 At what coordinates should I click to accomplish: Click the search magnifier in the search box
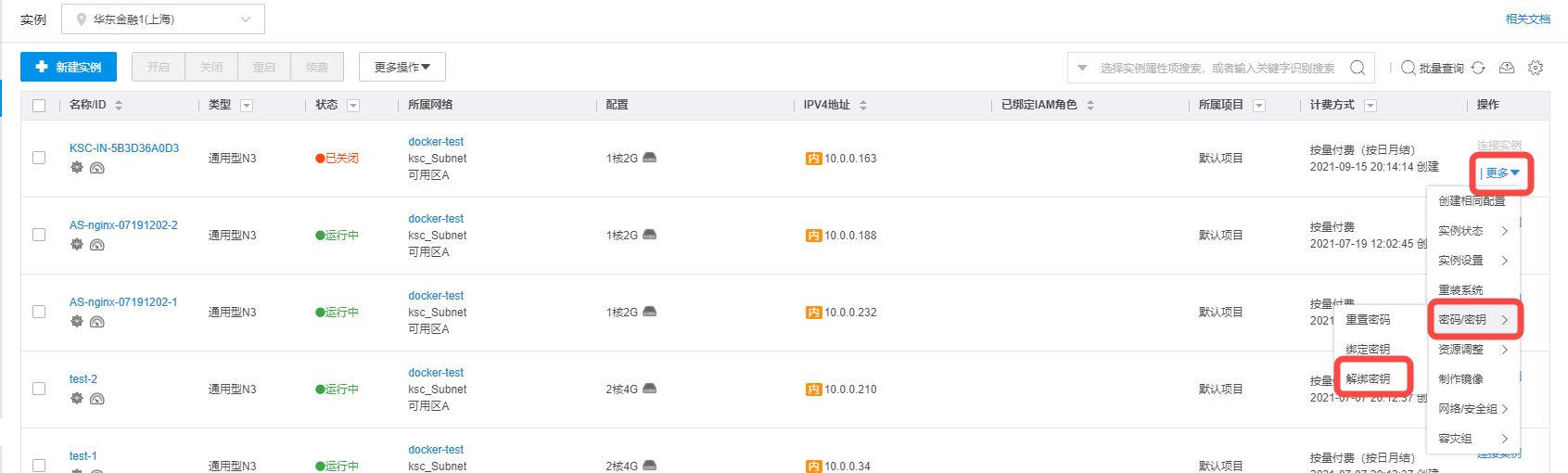[1358, 68]
